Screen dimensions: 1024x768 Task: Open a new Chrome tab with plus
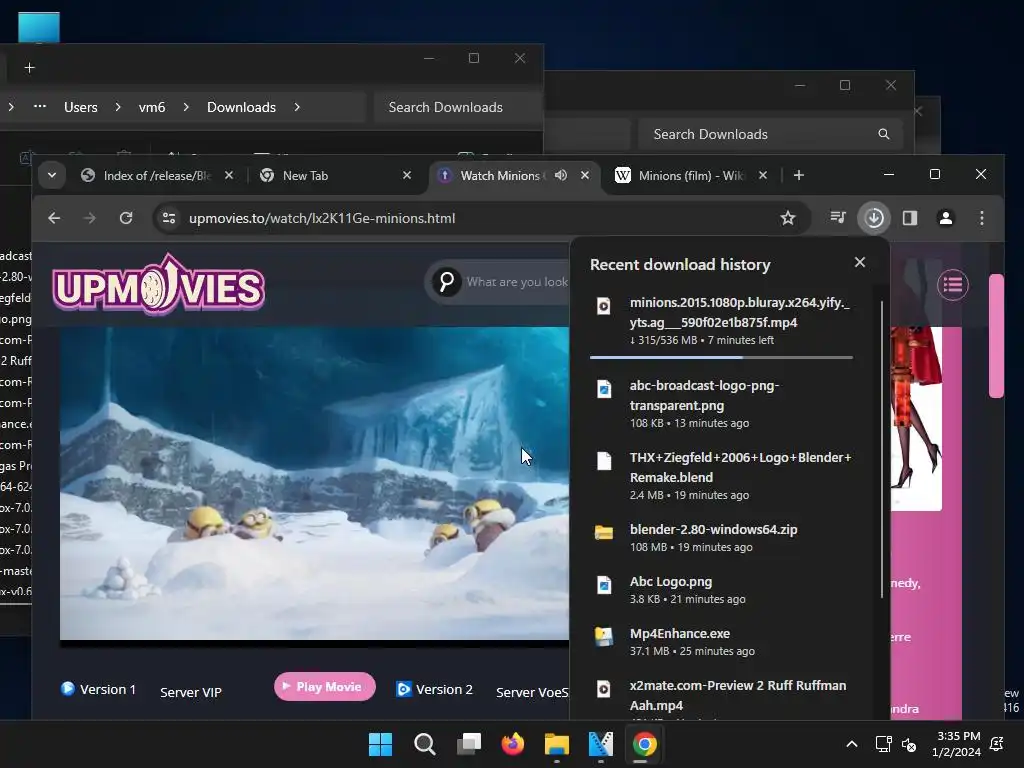click(799, 175)
